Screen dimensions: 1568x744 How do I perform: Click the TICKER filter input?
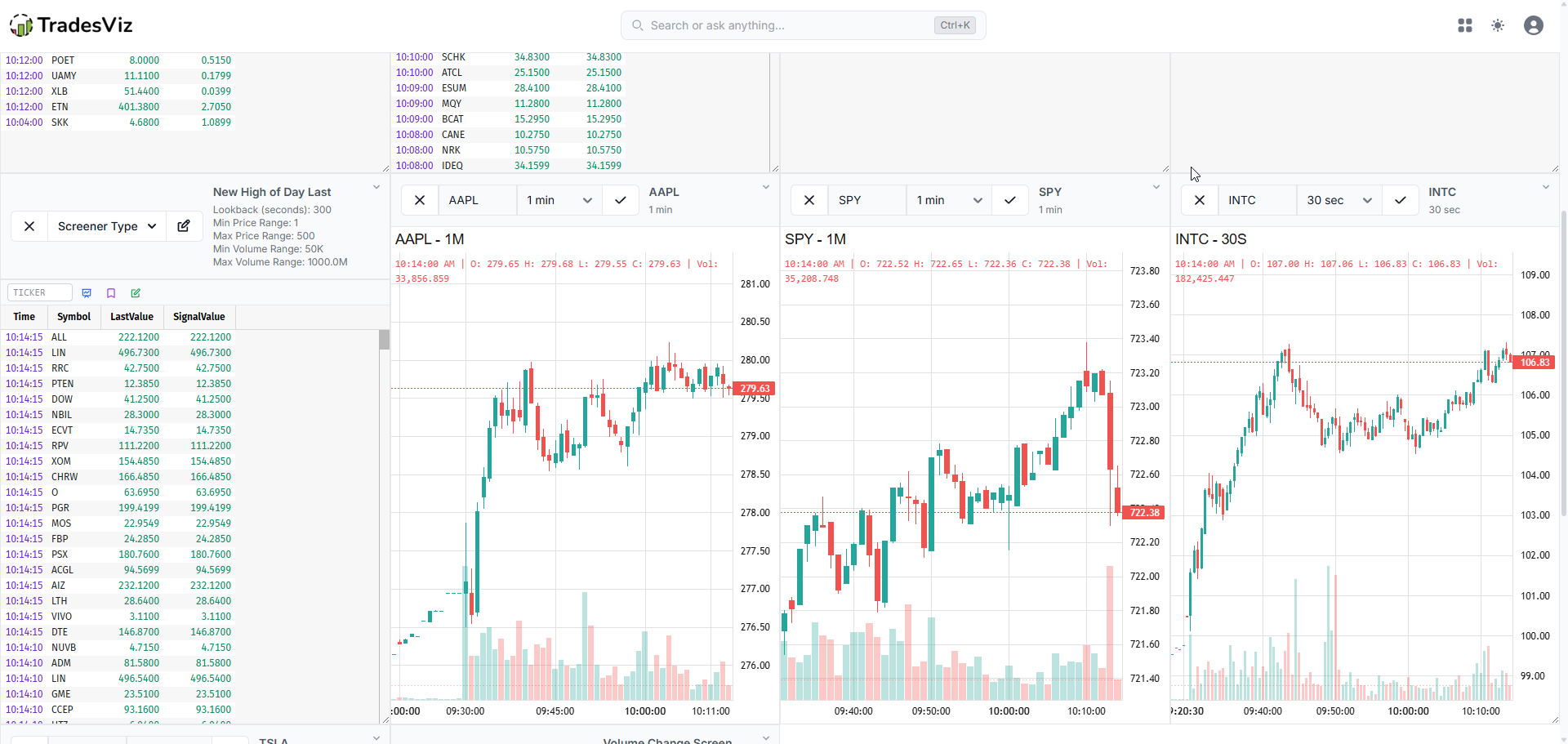click(40, 292)
